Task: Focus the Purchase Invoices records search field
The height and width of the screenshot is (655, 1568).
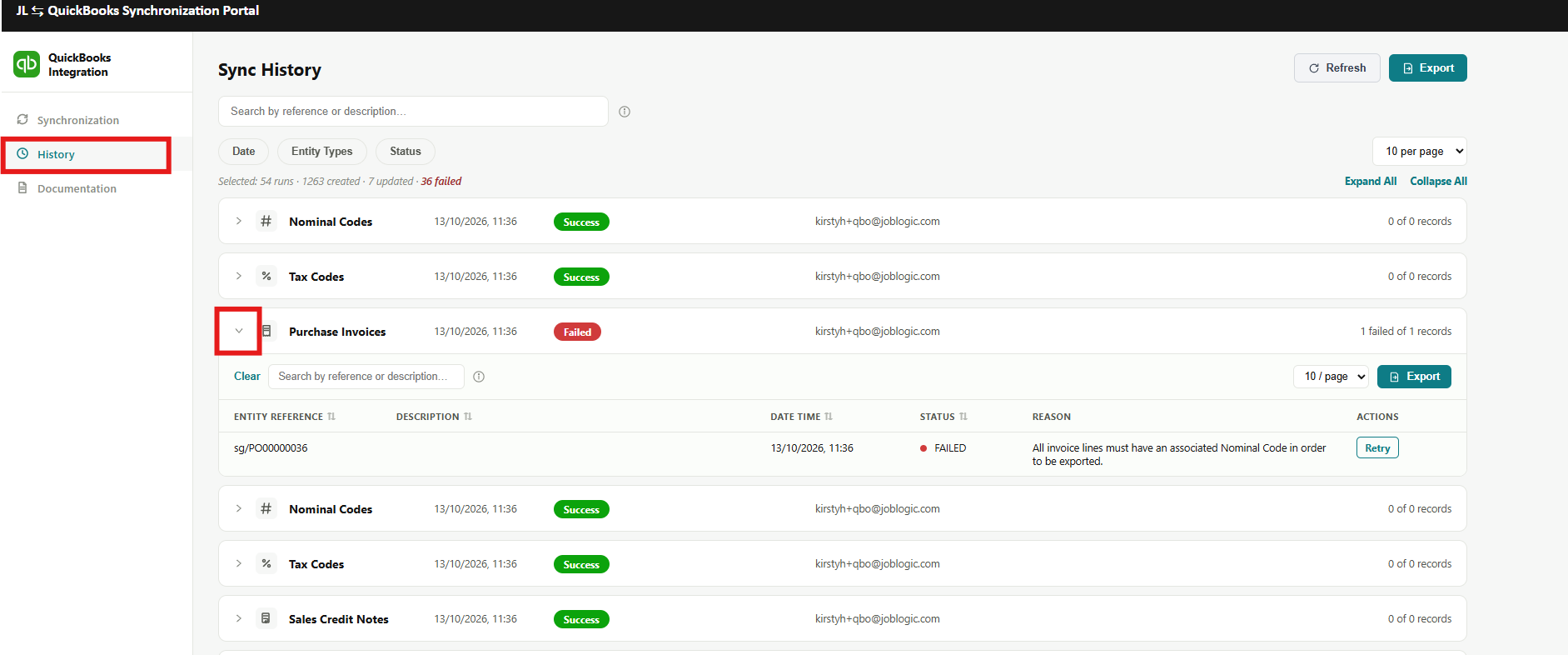Action: pos(366,377)
